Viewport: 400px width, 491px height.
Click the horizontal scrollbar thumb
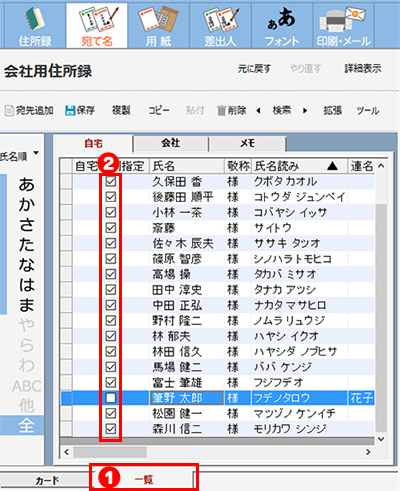click(x=110, y=452)
